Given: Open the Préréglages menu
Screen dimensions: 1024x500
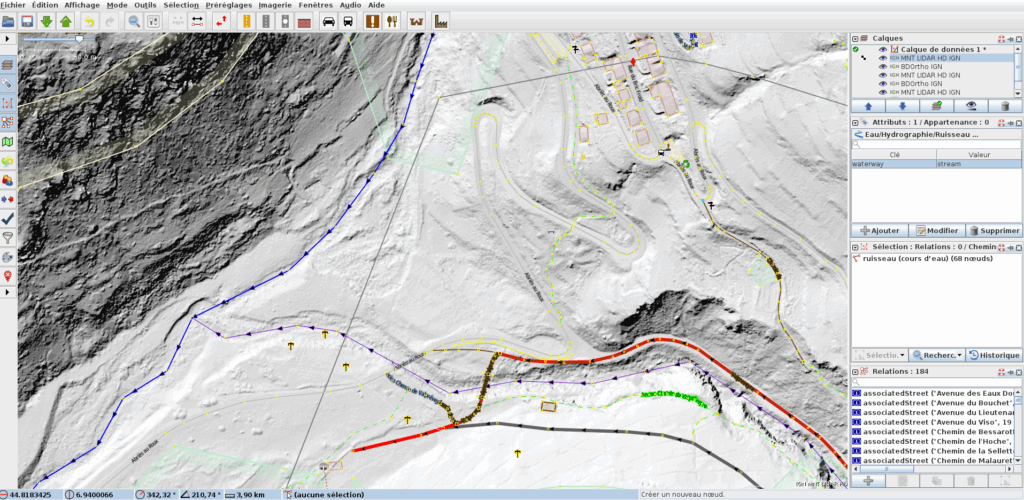Looking at the screenshot, I should tap(228, 5).
